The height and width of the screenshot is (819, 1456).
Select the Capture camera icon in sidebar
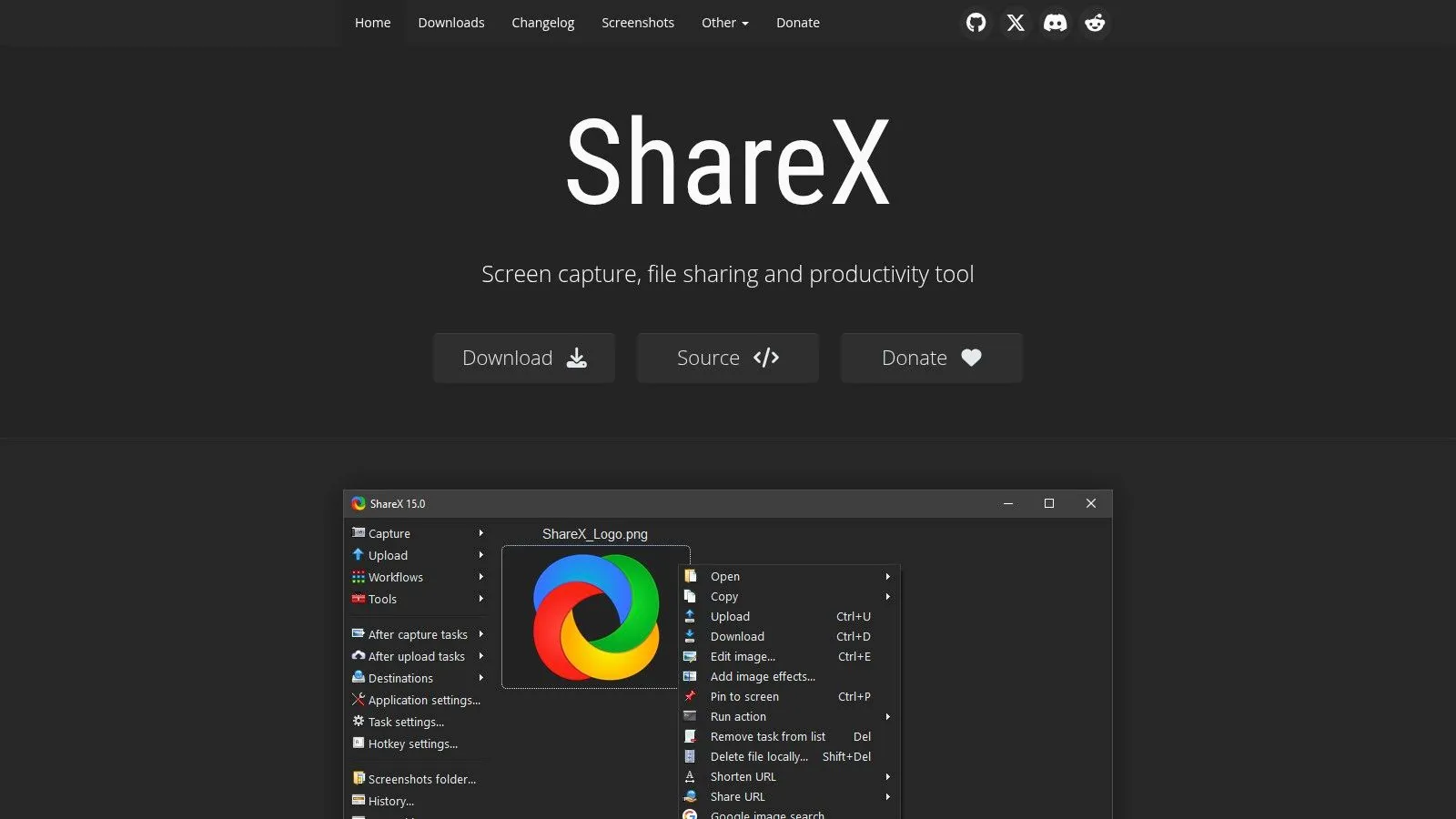click(x=359, y=533)
